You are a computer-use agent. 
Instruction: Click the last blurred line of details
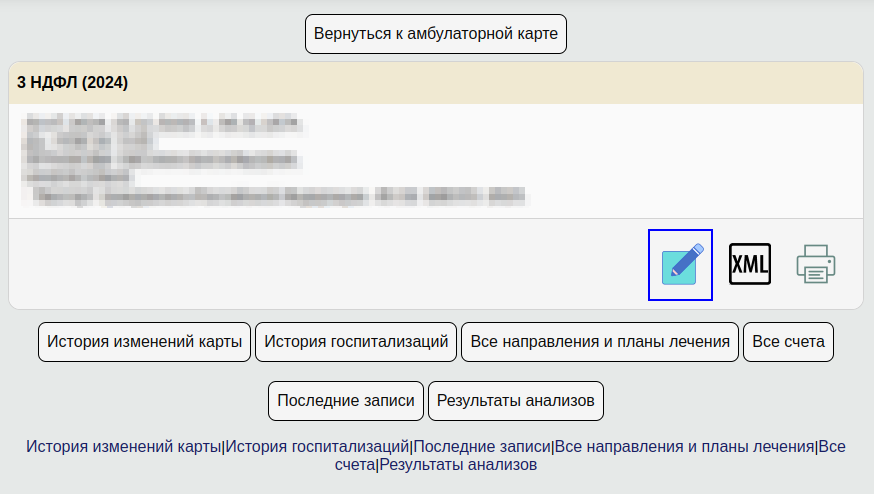click(x=277, y=196)
